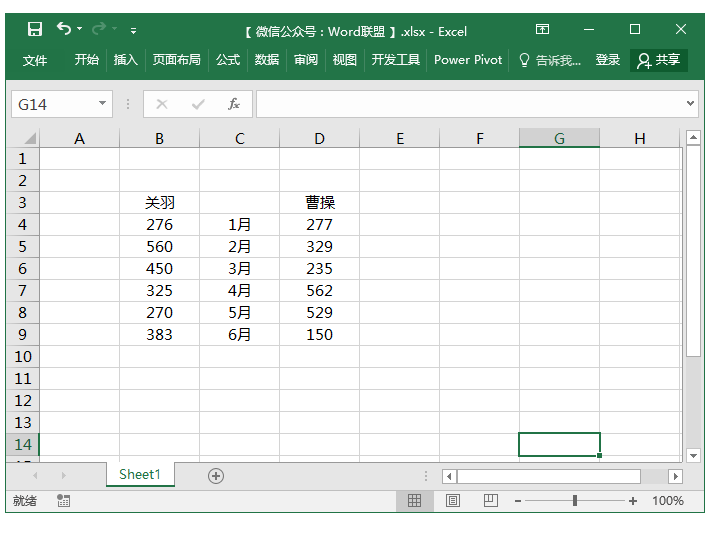This screenshot has height=537, width=710.
Task: Switch to the 插入 ribbon tab
Action: [125, 60]
